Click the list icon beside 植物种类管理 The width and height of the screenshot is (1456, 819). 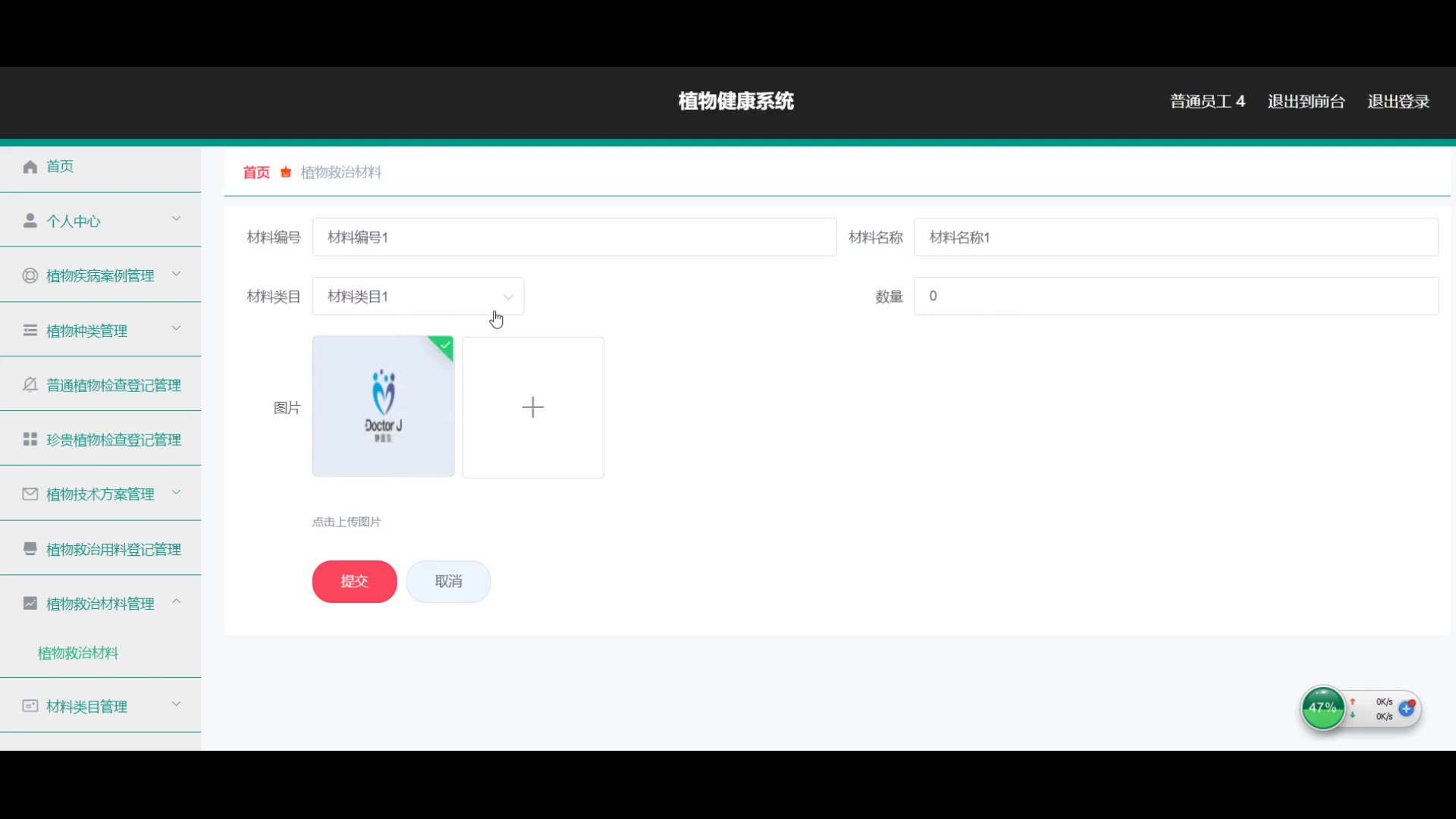(30, 331)
